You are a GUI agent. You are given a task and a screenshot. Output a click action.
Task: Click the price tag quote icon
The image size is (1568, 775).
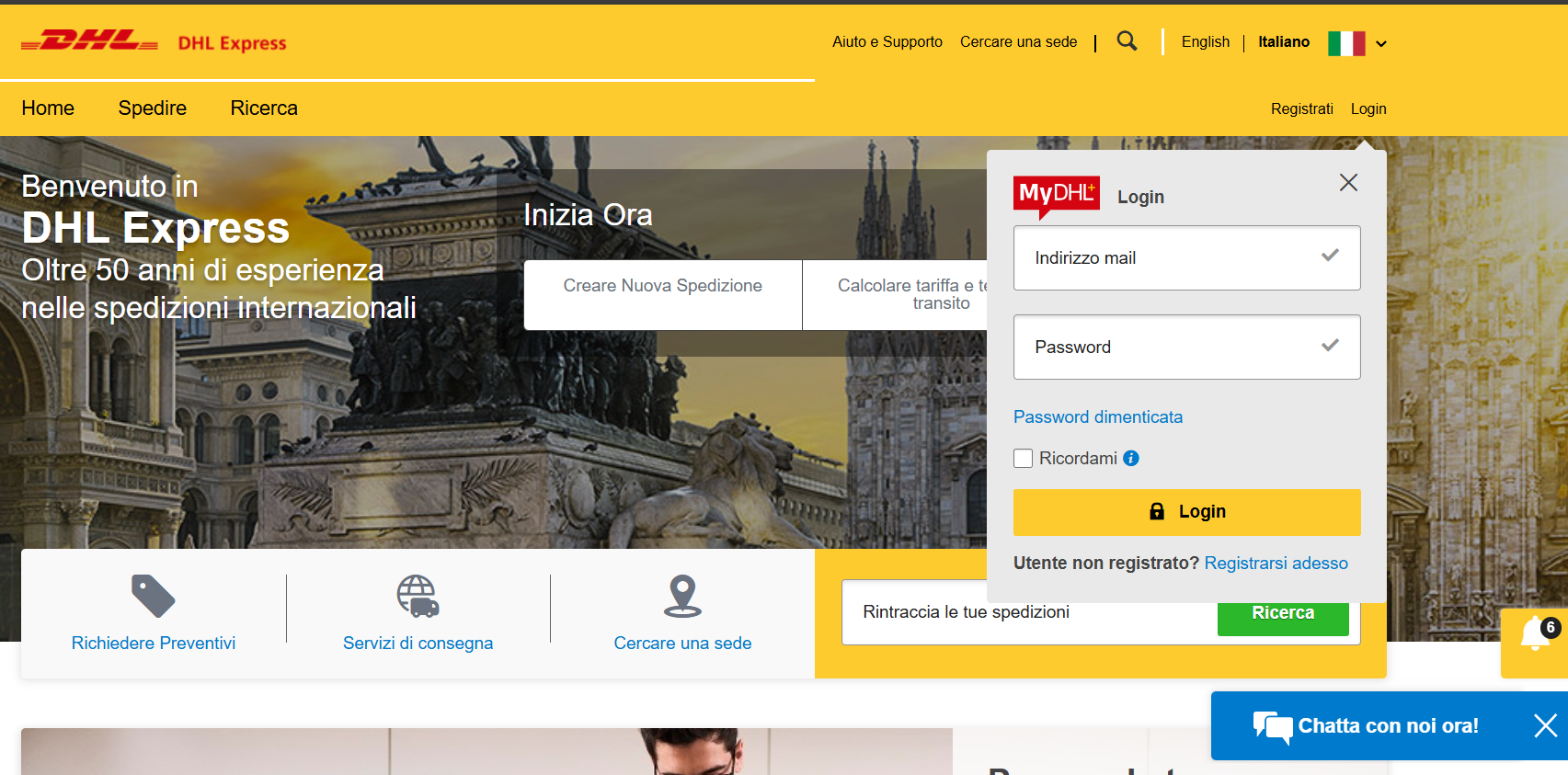coord(154,596)
